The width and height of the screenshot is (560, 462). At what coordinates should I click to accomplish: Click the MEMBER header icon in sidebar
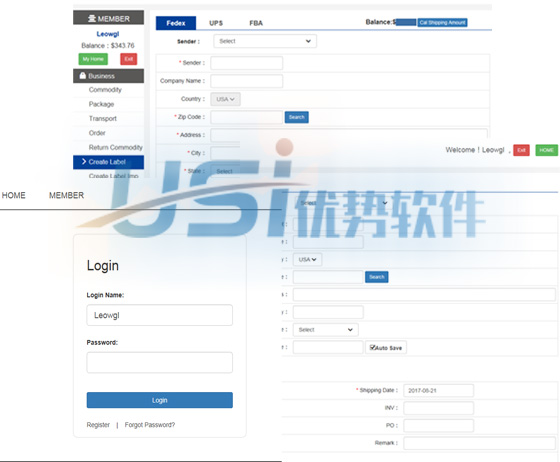click(92, 19)
